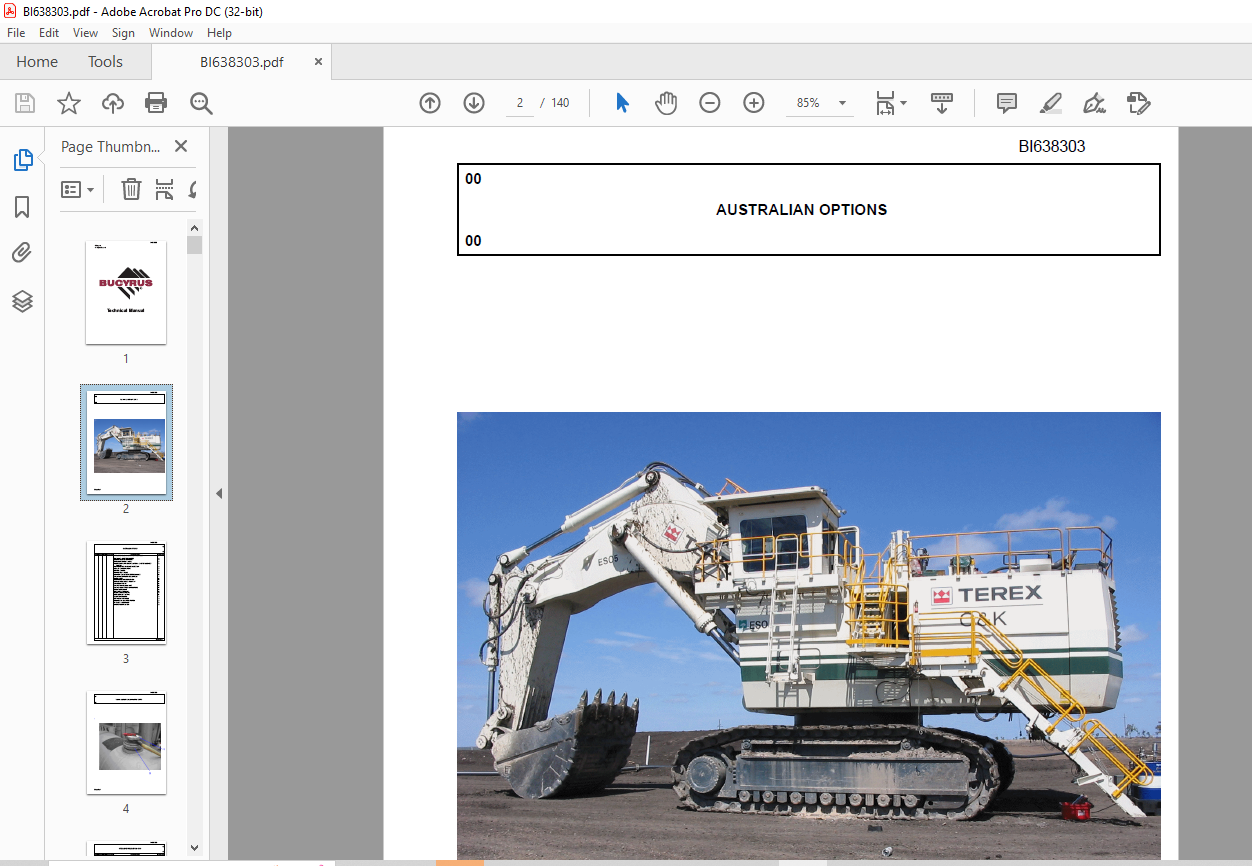Image resolution: width=1252 pixels, height=866 pixels.
Task: Click the fit page scrolling icon
Action: coord(885,103)
